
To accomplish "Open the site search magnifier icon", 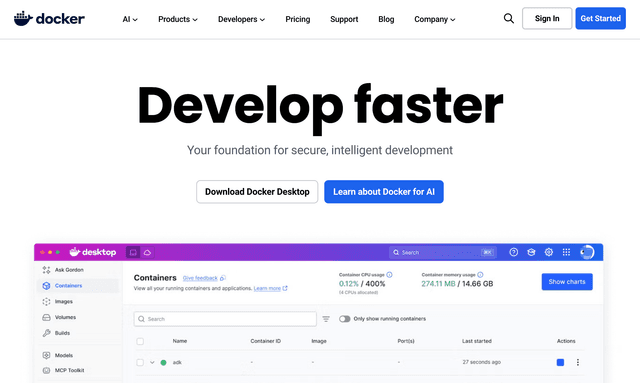I will [509, 18].
